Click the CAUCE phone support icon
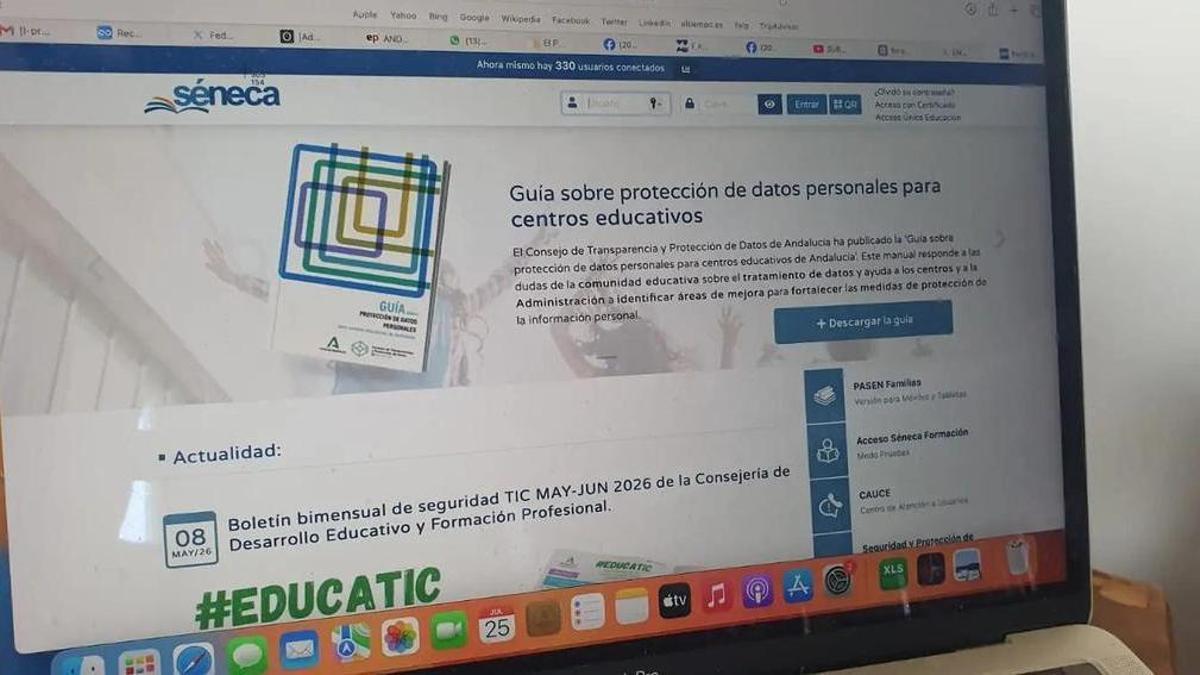Screen dimensions: 1200x675 coord(830,506)
